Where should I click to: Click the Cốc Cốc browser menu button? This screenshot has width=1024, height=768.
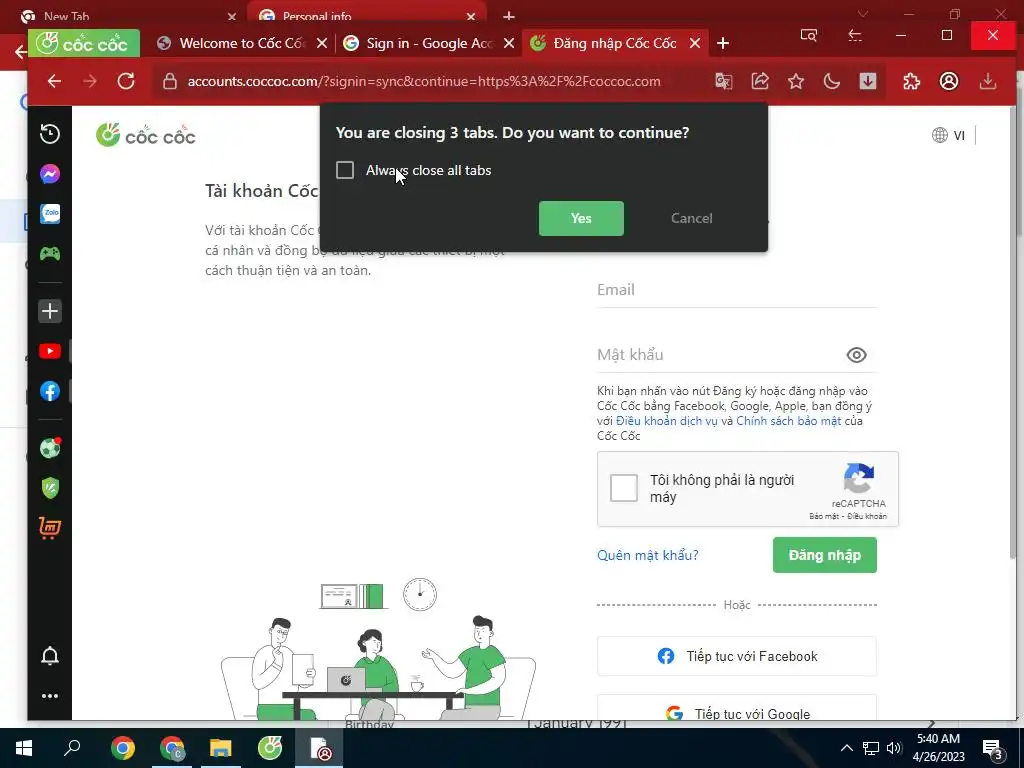click(x=84, y=43)
